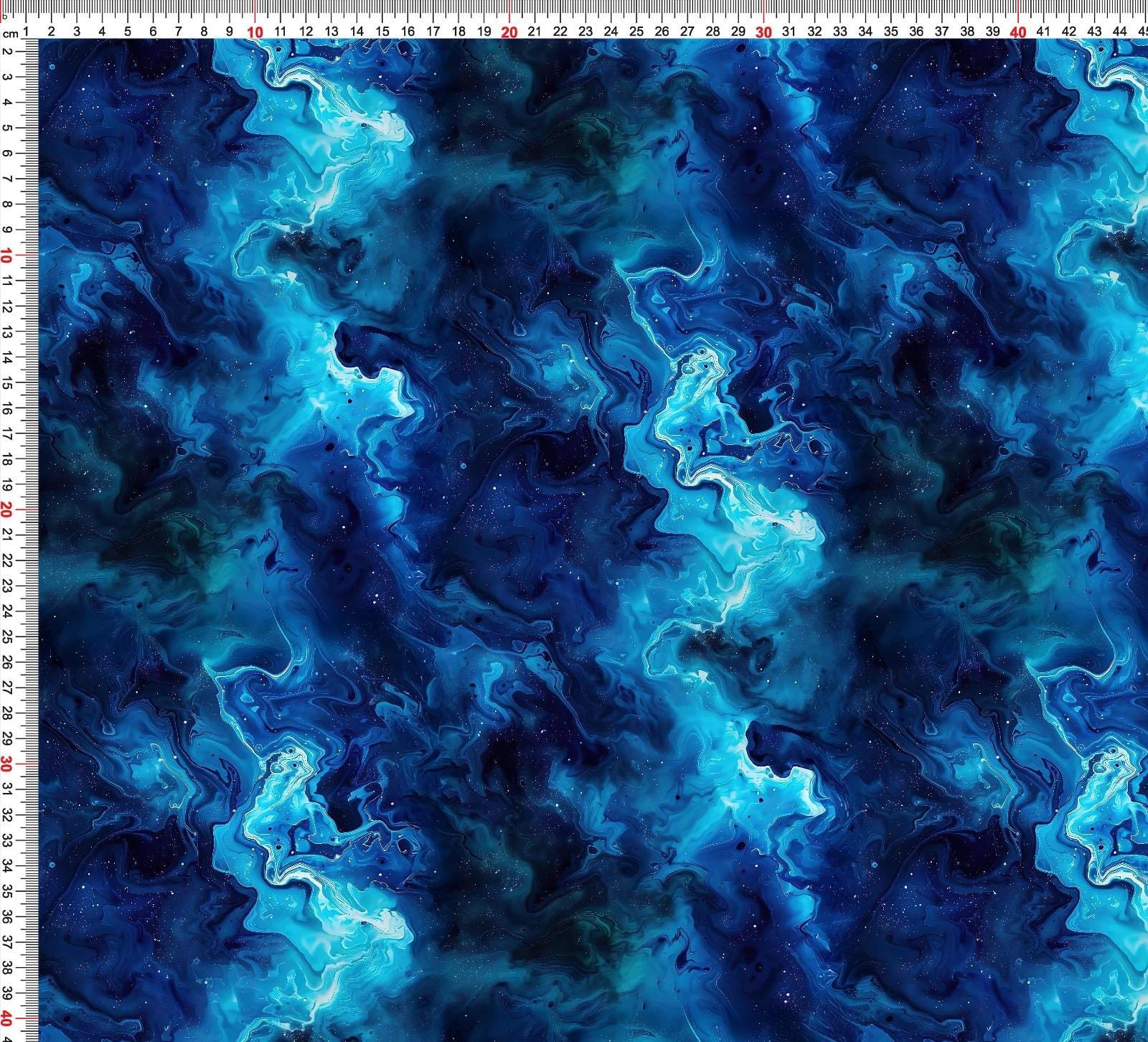Click the 1 mark on top ruler

[26, 32]
